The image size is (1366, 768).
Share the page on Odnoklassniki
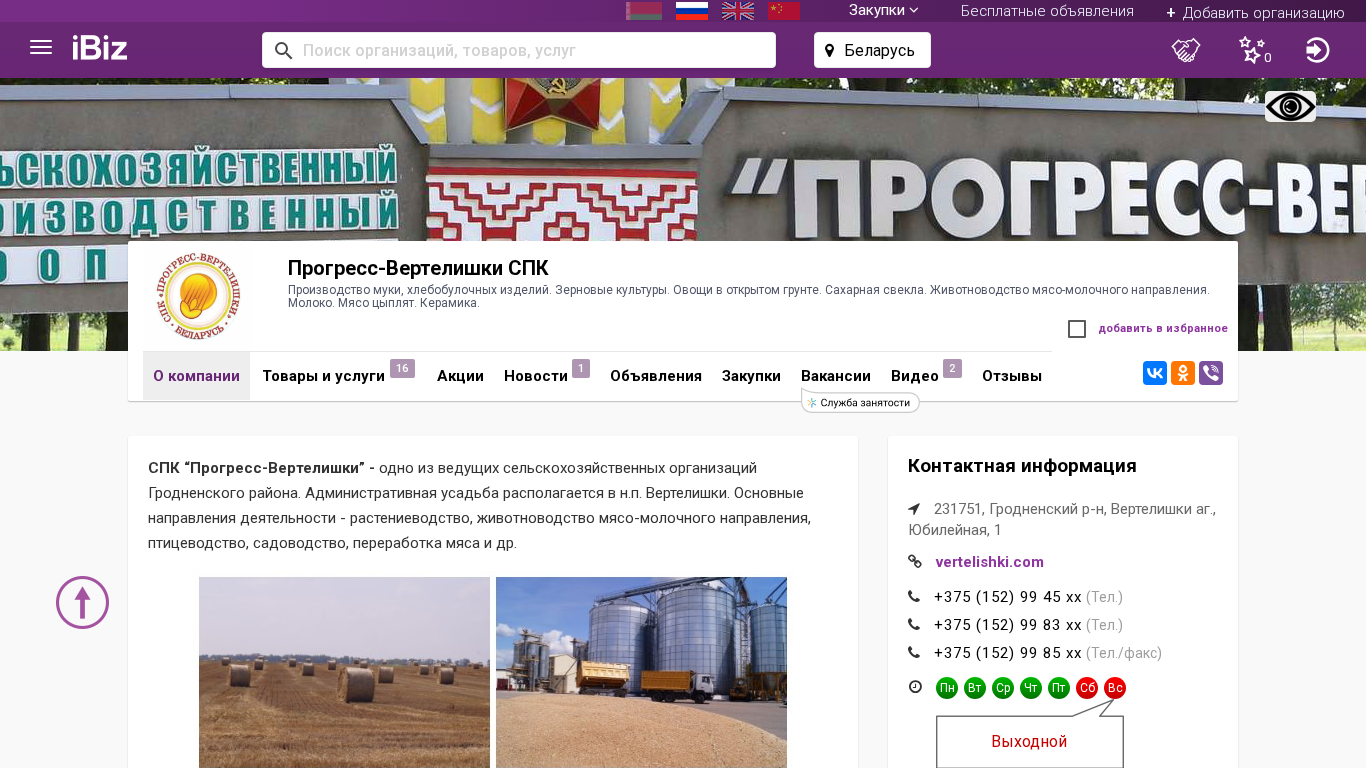(x=1183, y=373)
